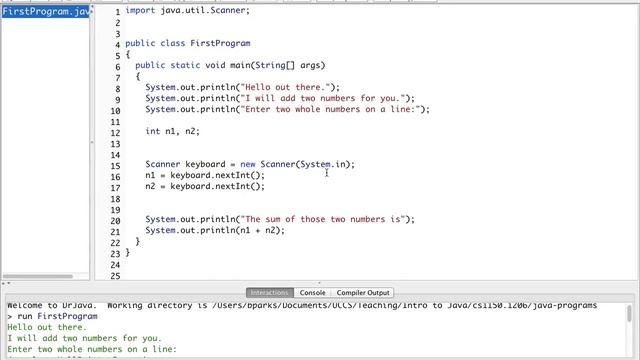The image size is (640, 360).
Task: Click the file list horizontal scrollbar thumb
Action: pos(38,276)
